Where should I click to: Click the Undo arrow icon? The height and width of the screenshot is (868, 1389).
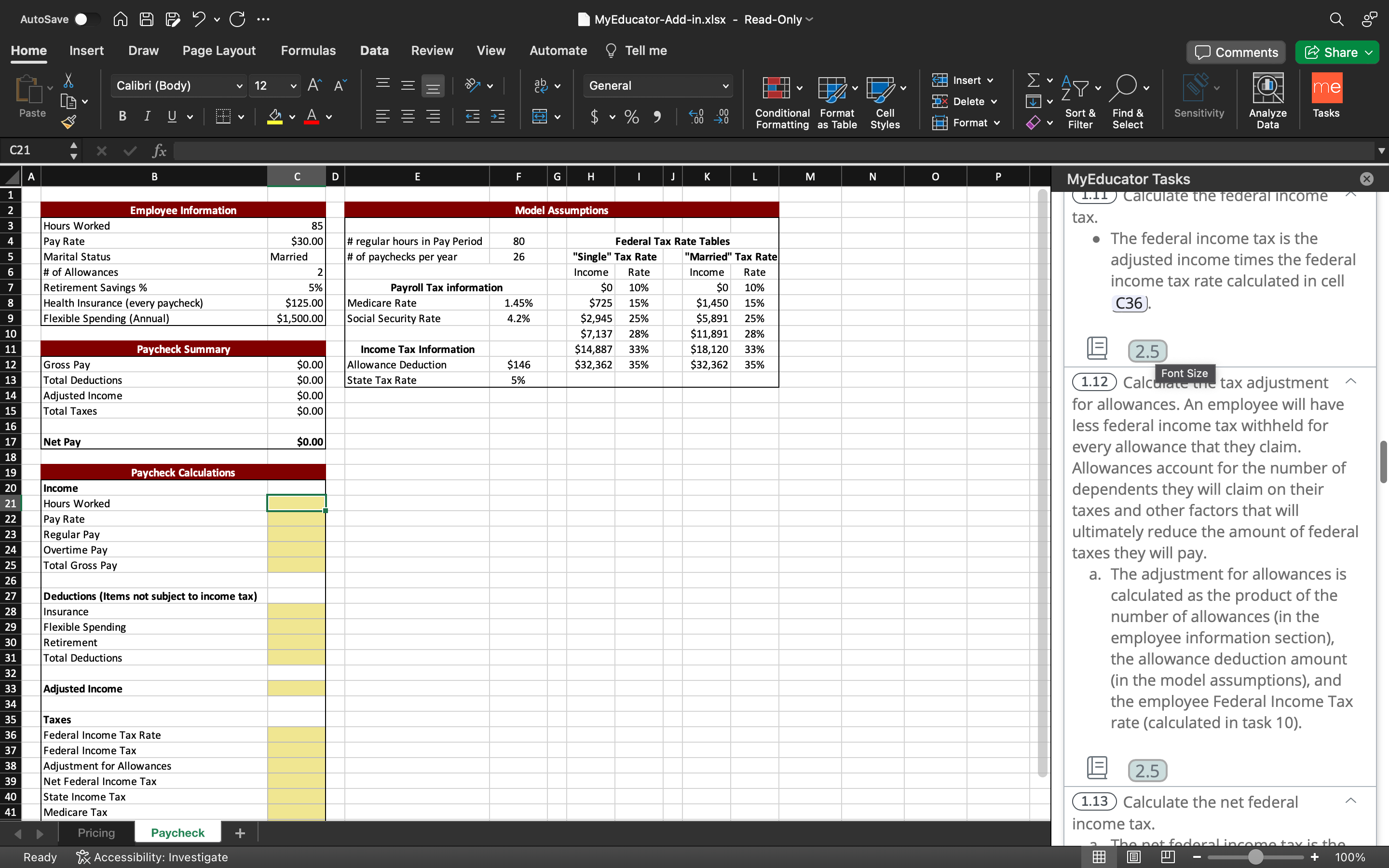(199, 19)
